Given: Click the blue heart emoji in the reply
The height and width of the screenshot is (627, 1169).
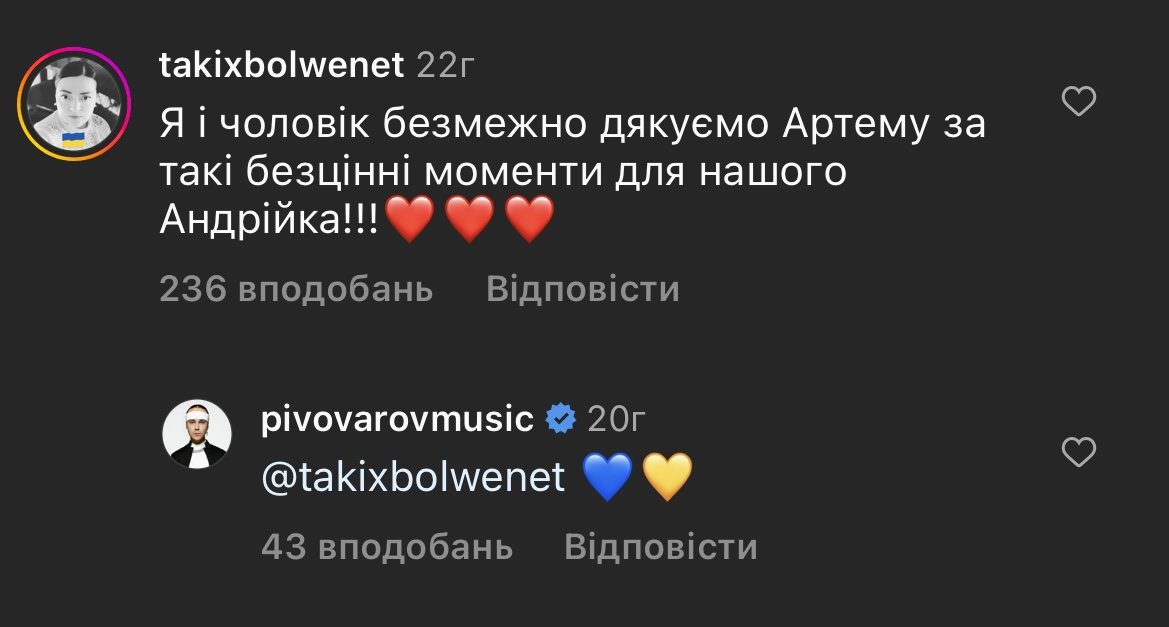Looking at the screenshot, I should pos(607,479).
